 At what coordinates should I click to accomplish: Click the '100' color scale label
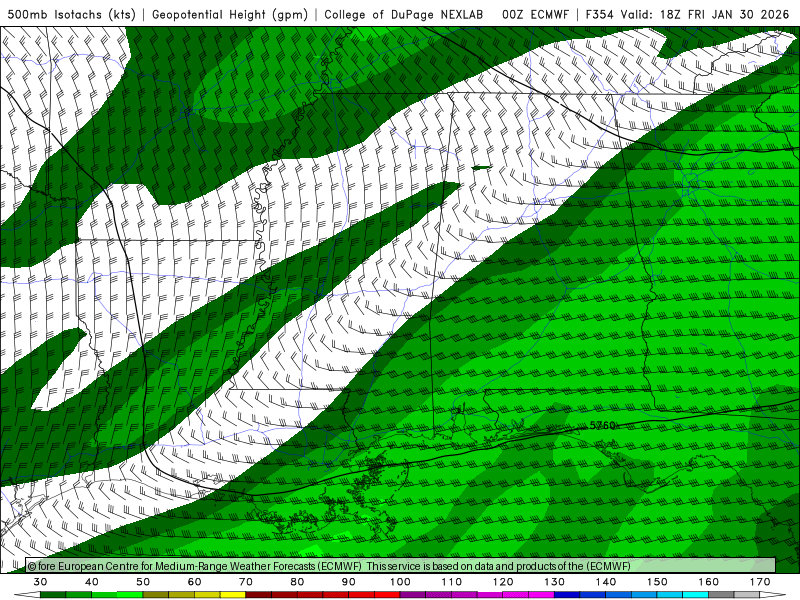tap(401, 582)
